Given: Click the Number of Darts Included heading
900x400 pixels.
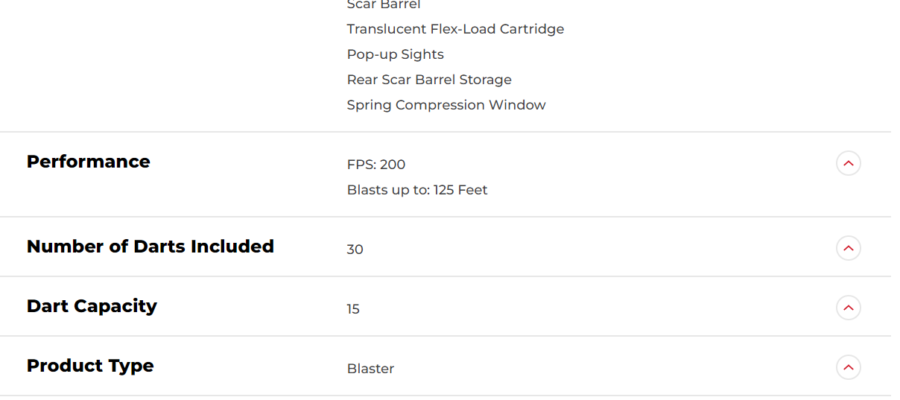Looking at the screenshot, I should click(x=150, y=247).
